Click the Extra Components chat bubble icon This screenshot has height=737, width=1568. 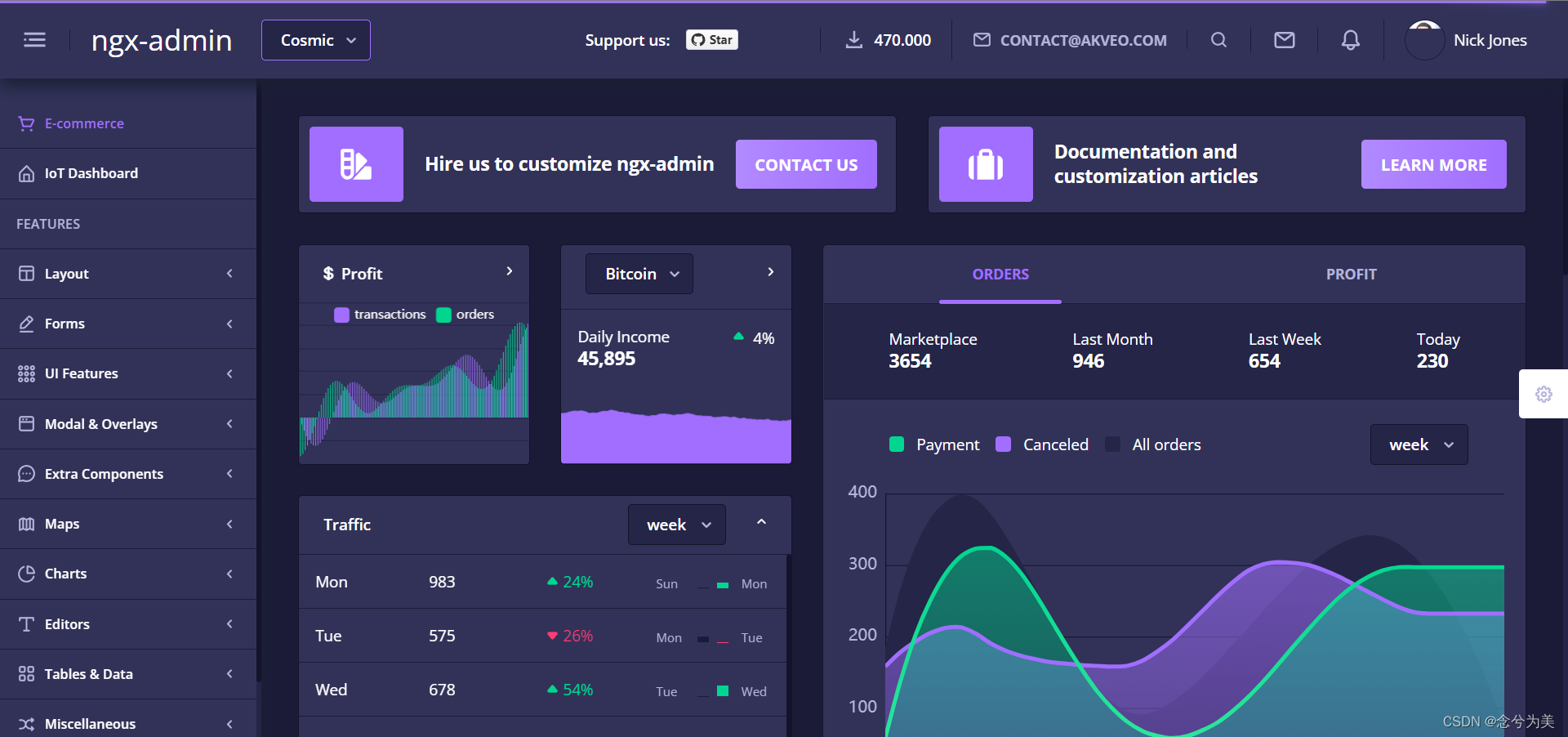pos(26,474)
